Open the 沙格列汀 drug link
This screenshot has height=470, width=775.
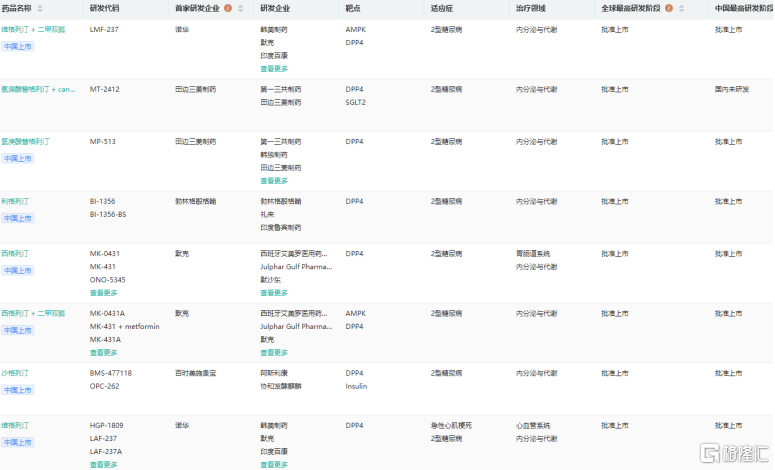(15, 374)
